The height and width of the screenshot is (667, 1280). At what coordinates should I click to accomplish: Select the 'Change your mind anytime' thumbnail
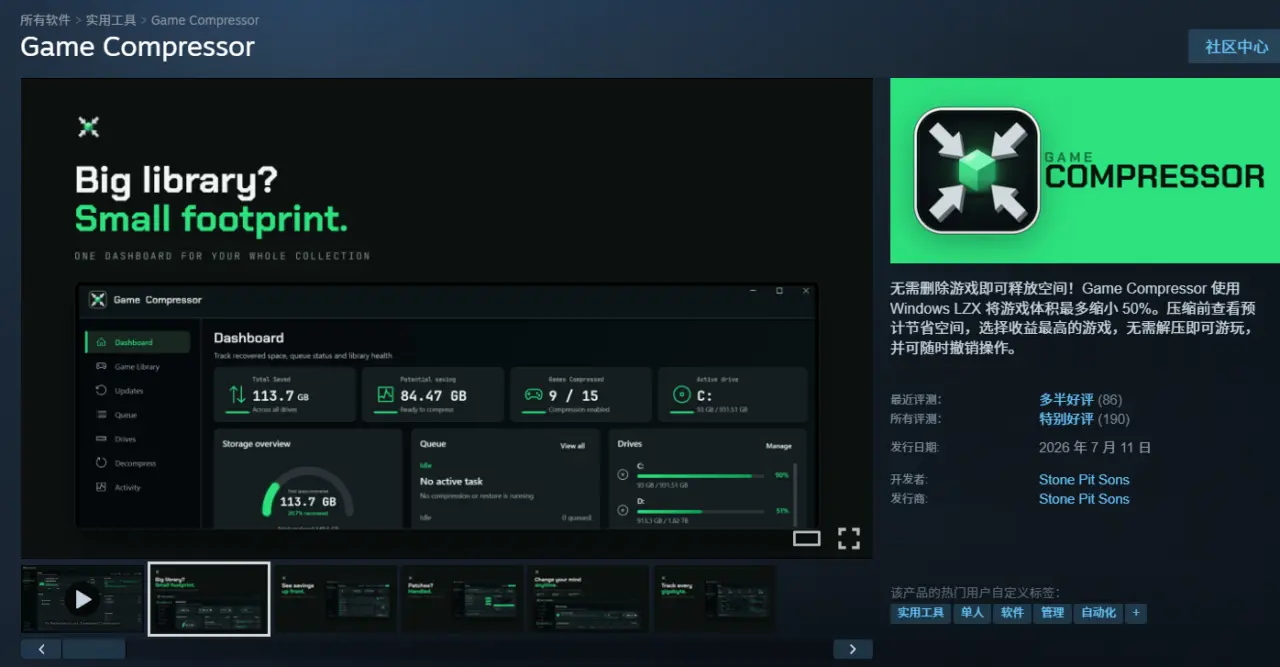tap(588, 599)
